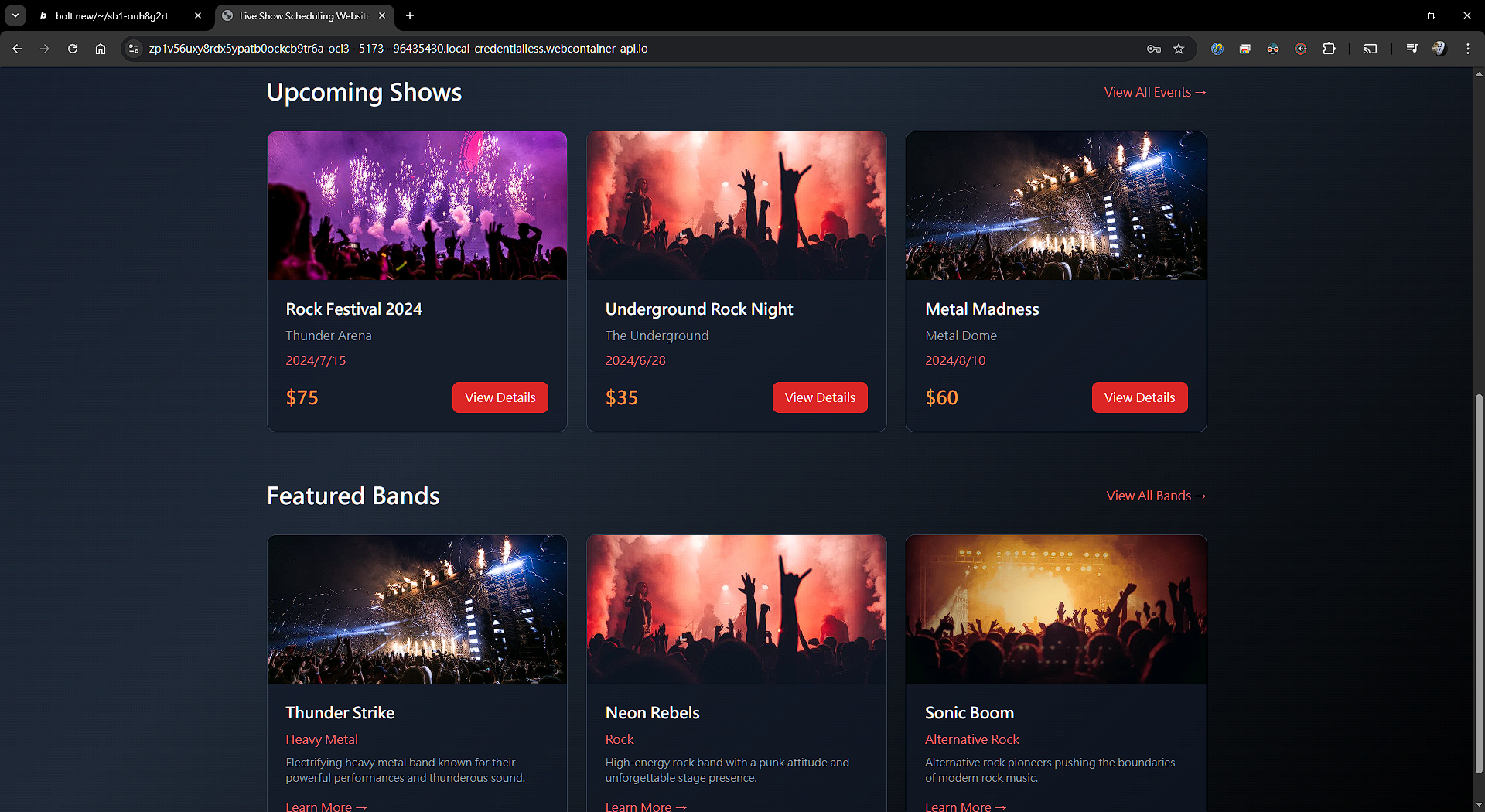Click the scrollbar down arrow

[x=1479, y=805]
